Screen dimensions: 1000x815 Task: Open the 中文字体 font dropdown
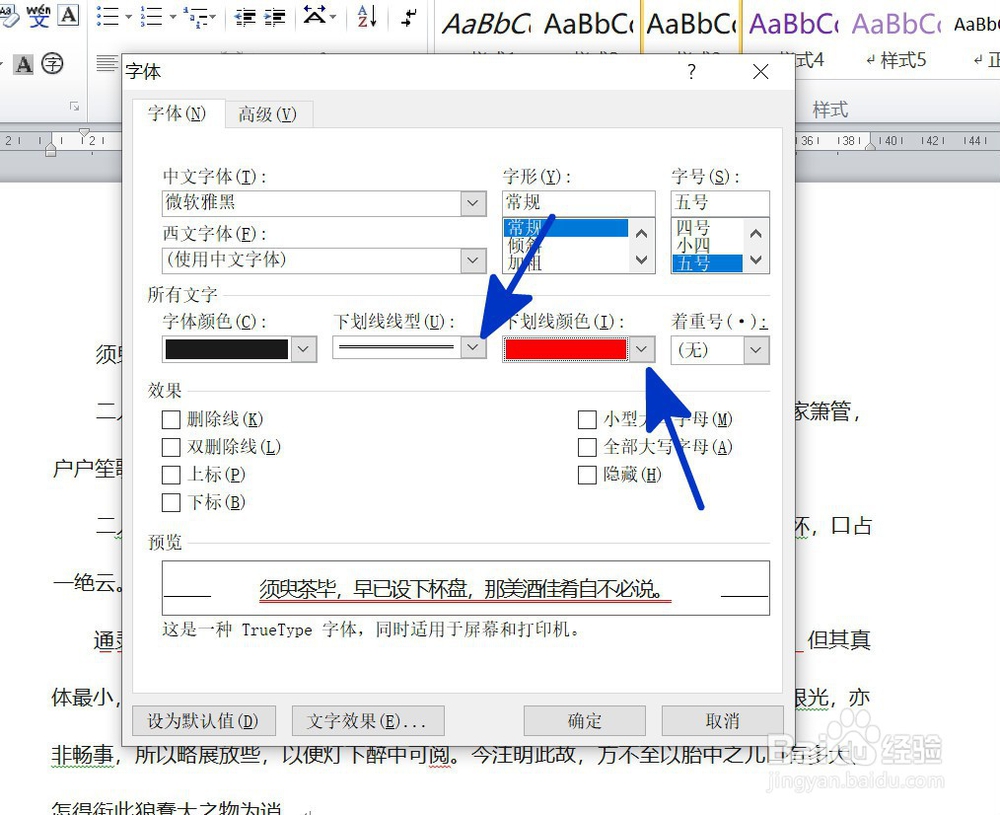point(471,203)
